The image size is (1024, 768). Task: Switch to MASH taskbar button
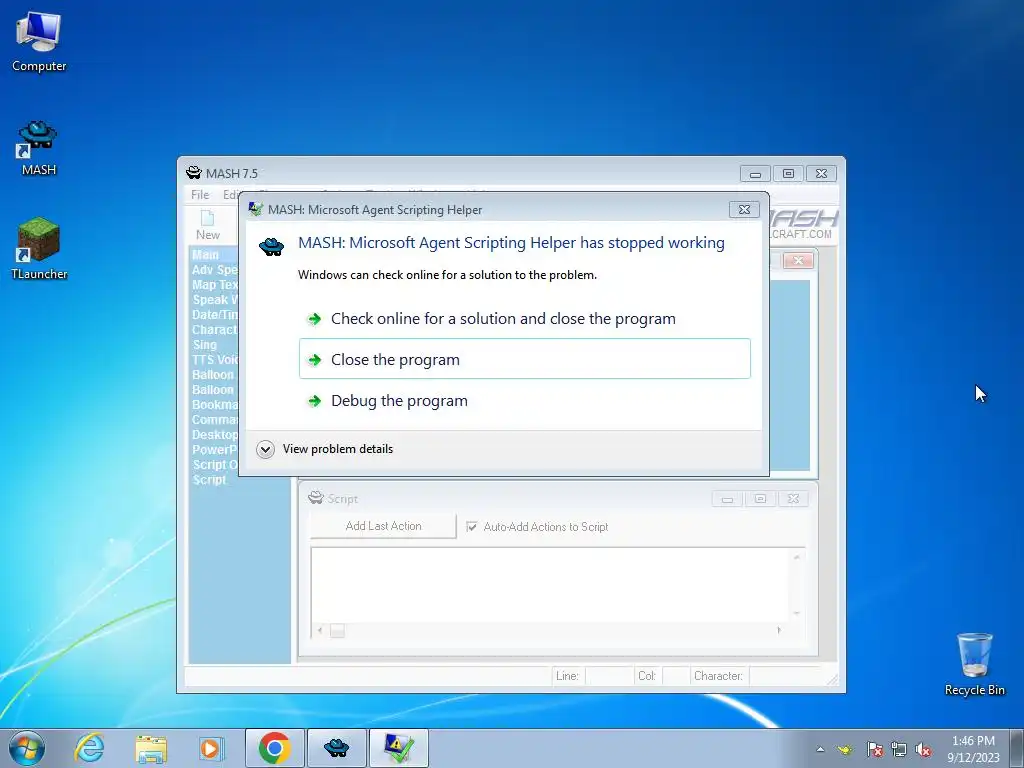tap(336, 748)
